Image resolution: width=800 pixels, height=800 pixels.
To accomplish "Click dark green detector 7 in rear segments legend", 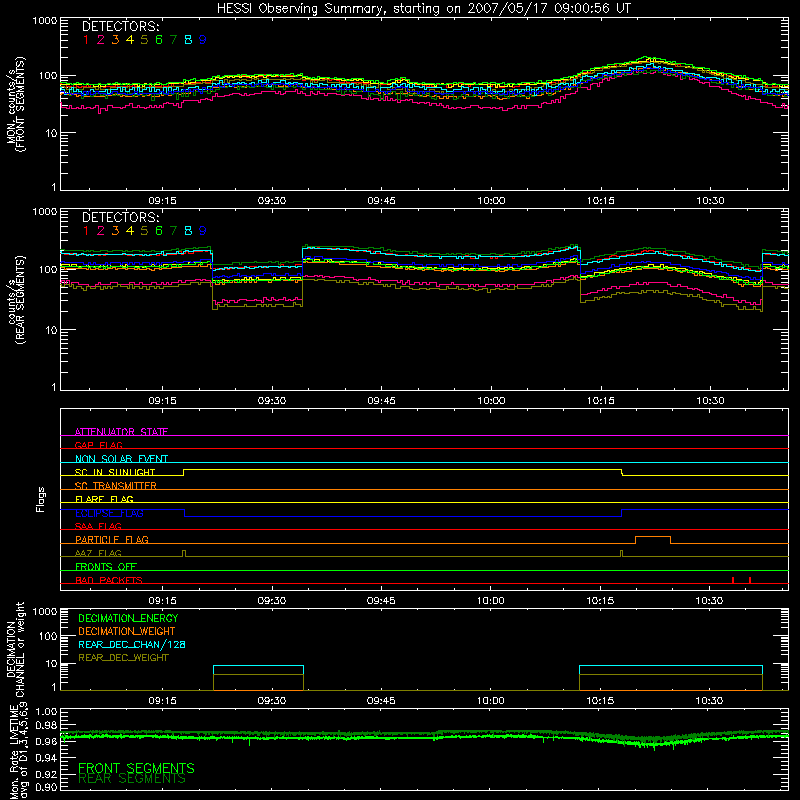I will tap(173, 231).
